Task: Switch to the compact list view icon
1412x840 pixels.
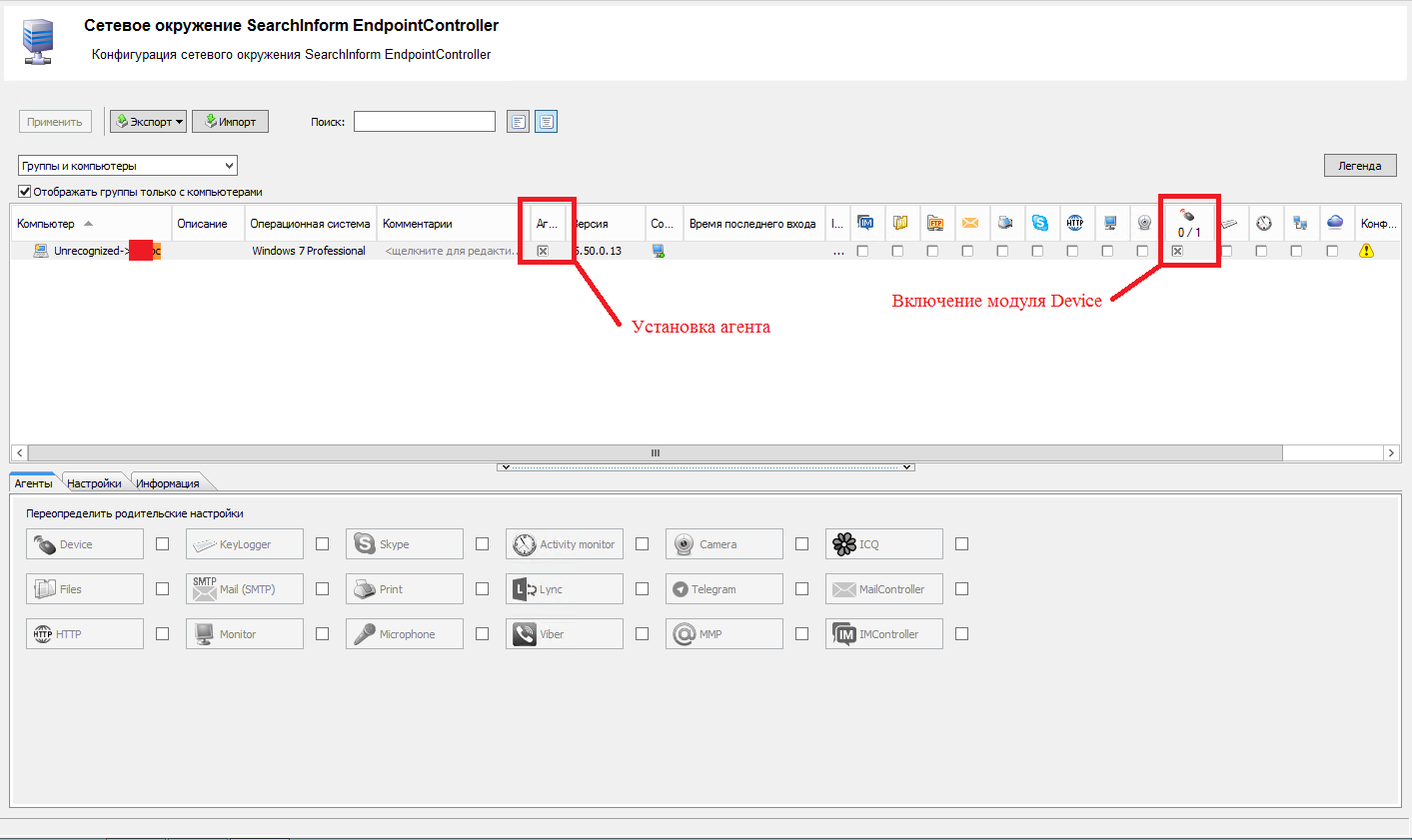Action: (x=518, y=122)
